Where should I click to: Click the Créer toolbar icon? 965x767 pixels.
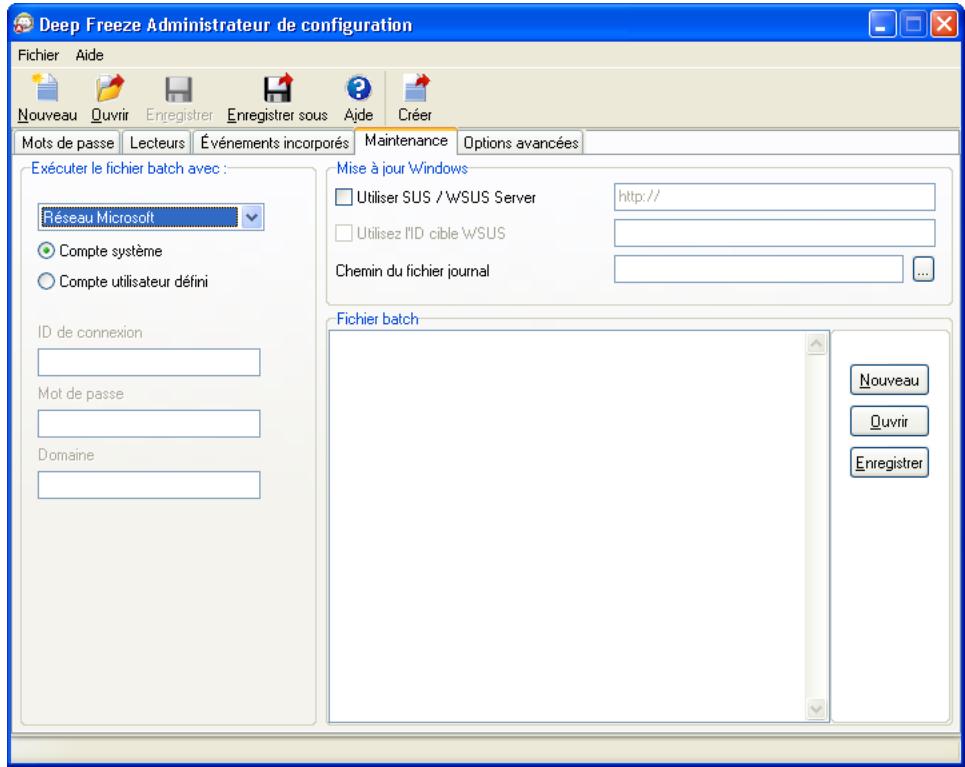coord(415,88)
